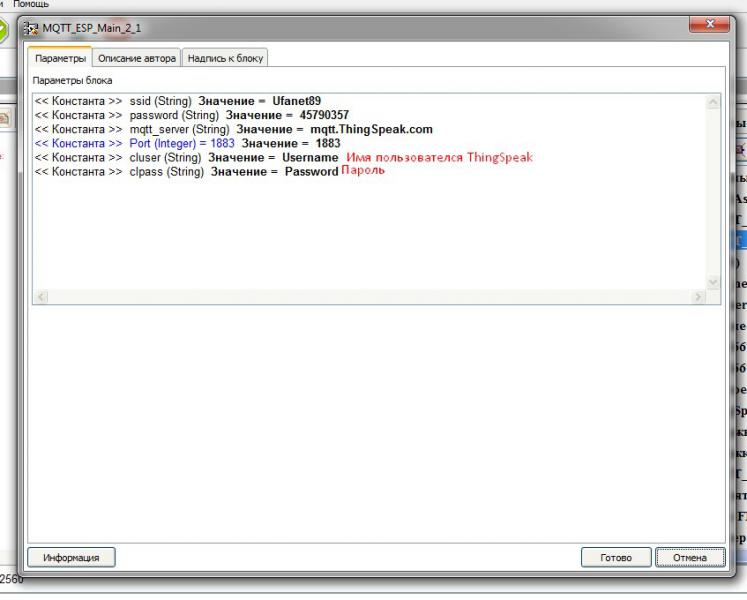Click the parameter list scroll up arrow
747x600 pixels.
713,102
